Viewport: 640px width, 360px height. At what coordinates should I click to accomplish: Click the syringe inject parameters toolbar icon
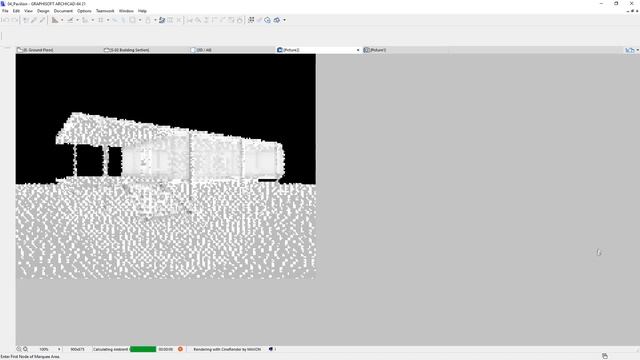pos(42,20)
